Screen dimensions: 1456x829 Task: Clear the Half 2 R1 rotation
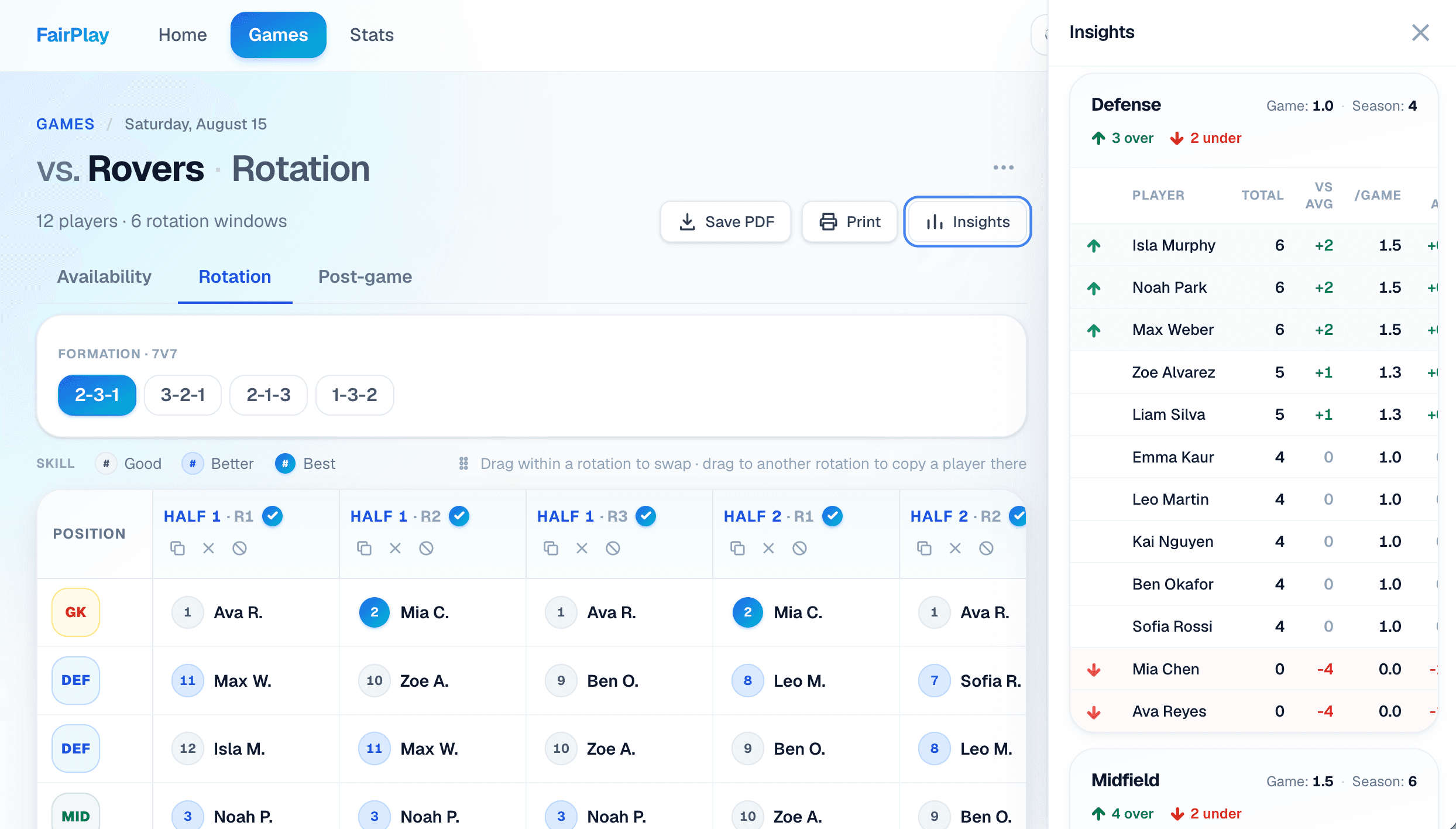[x=768, y=548]
